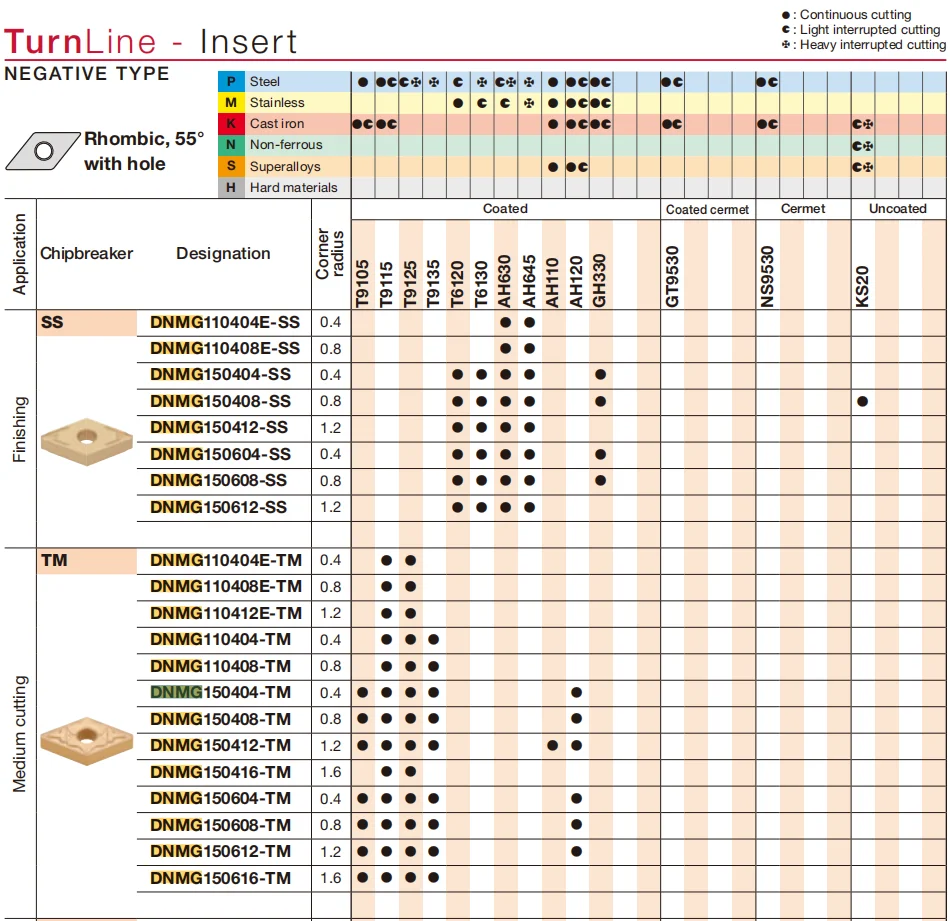
Task: Click the Heavy interrupted cutting legend entry
Action: tap(864, 45)
